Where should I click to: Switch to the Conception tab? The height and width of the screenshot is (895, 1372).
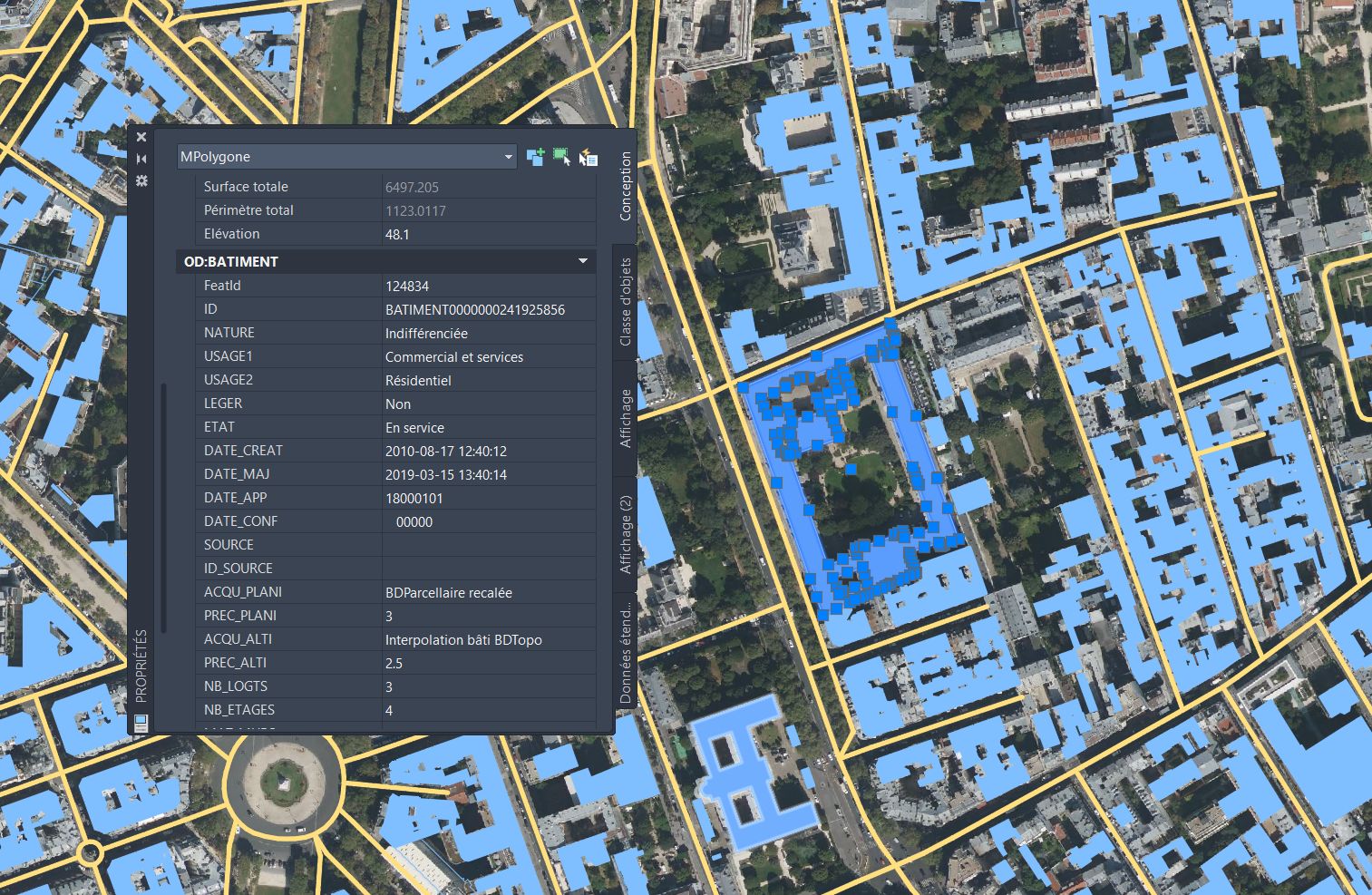[625, 186]
